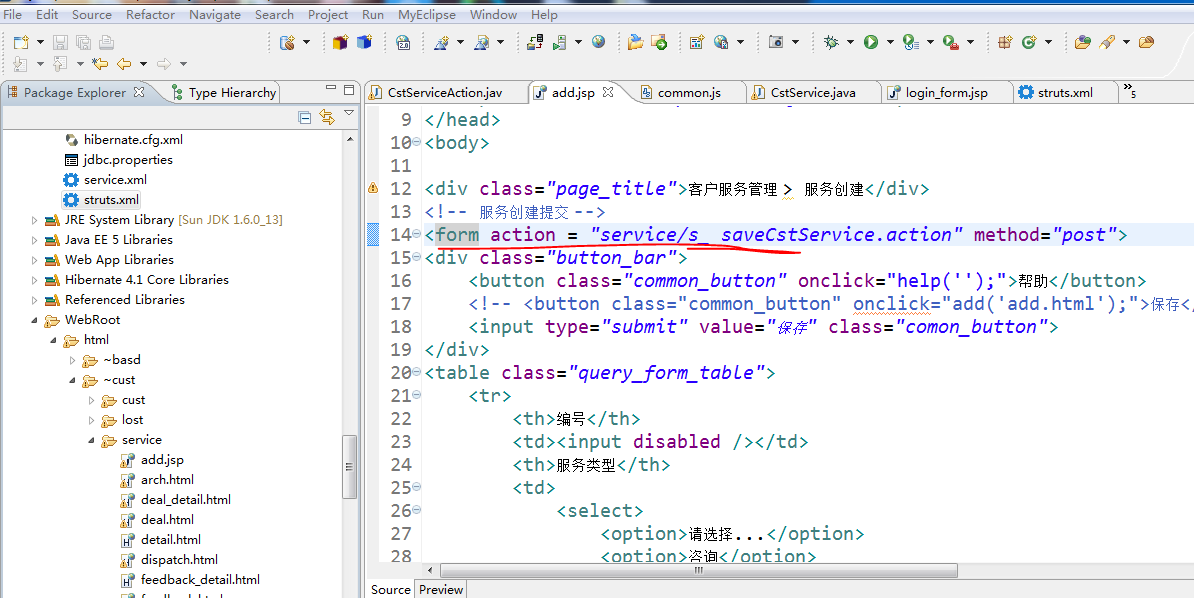The height and width of the screenshot is (598, 1194).
Task: Open the Back history dropdown arrow
Action: tap(142, 64)
